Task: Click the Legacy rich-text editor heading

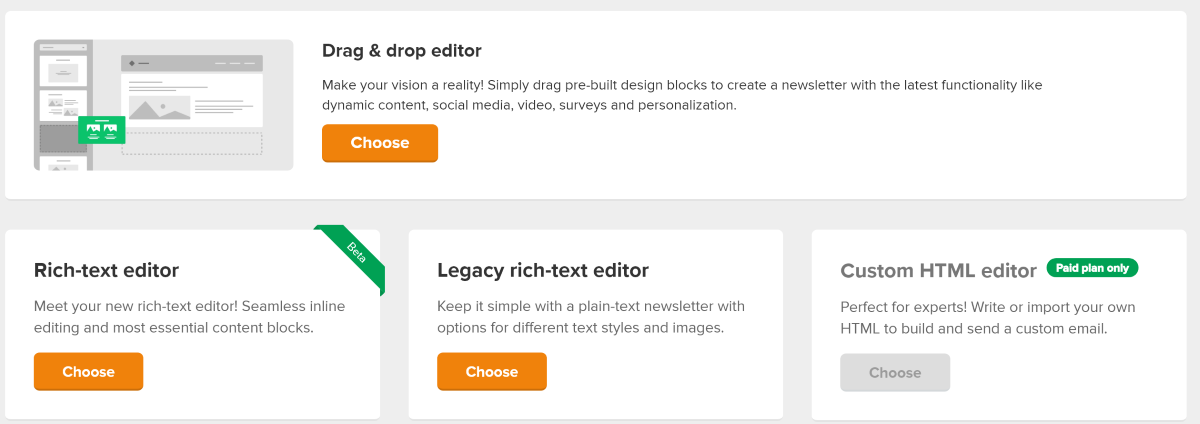Action: 543,270
